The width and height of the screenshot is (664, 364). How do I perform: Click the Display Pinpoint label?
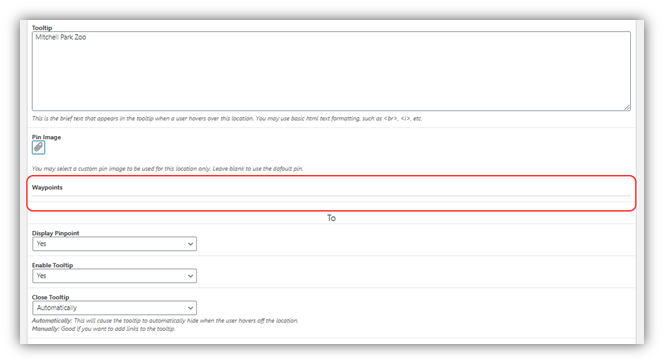55,233
